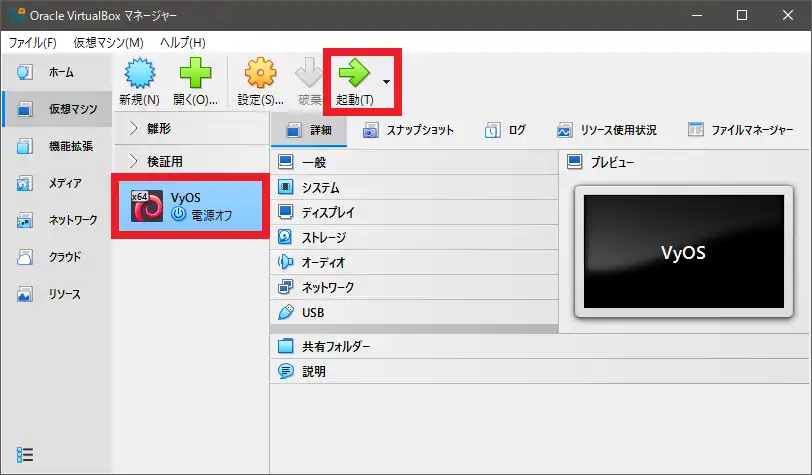Select the VyOS virtual machine entry
812x475 pixels.
(191, 206)
